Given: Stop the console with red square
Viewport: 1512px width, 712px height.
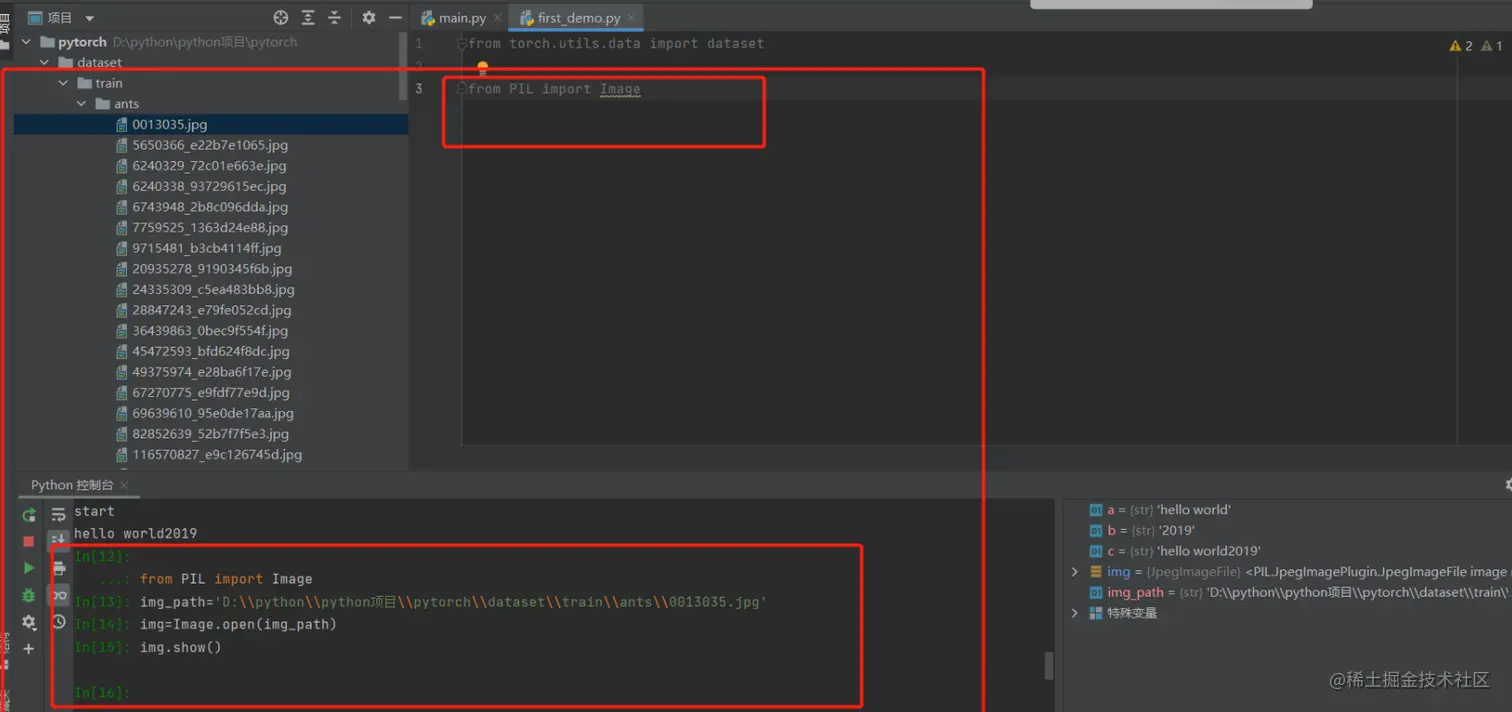Looking at the screenshot, I should pyautogui.click(x=29, y=541).
